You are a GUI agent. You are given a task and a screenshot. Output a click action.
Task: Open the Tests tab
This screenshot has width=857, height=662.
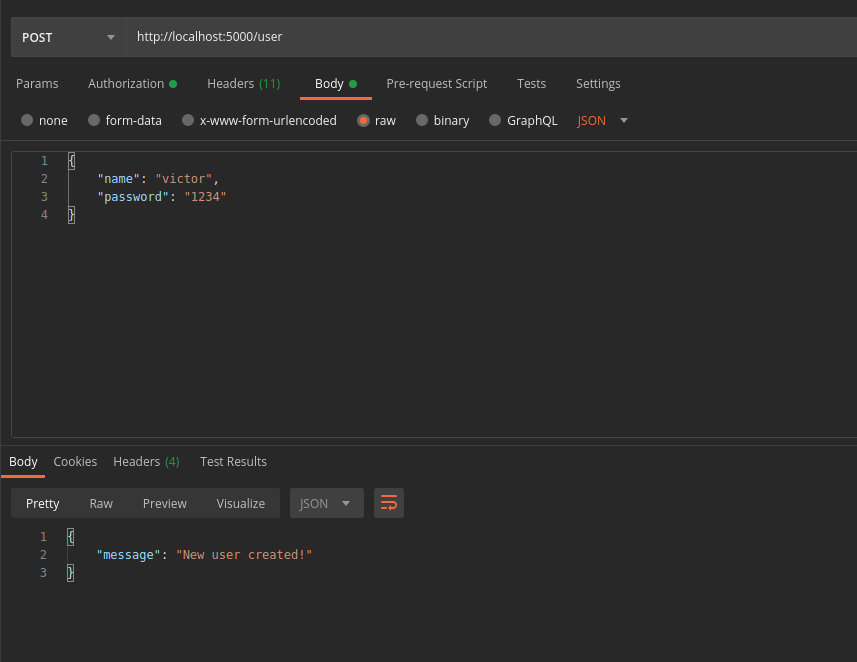(531, 84)
